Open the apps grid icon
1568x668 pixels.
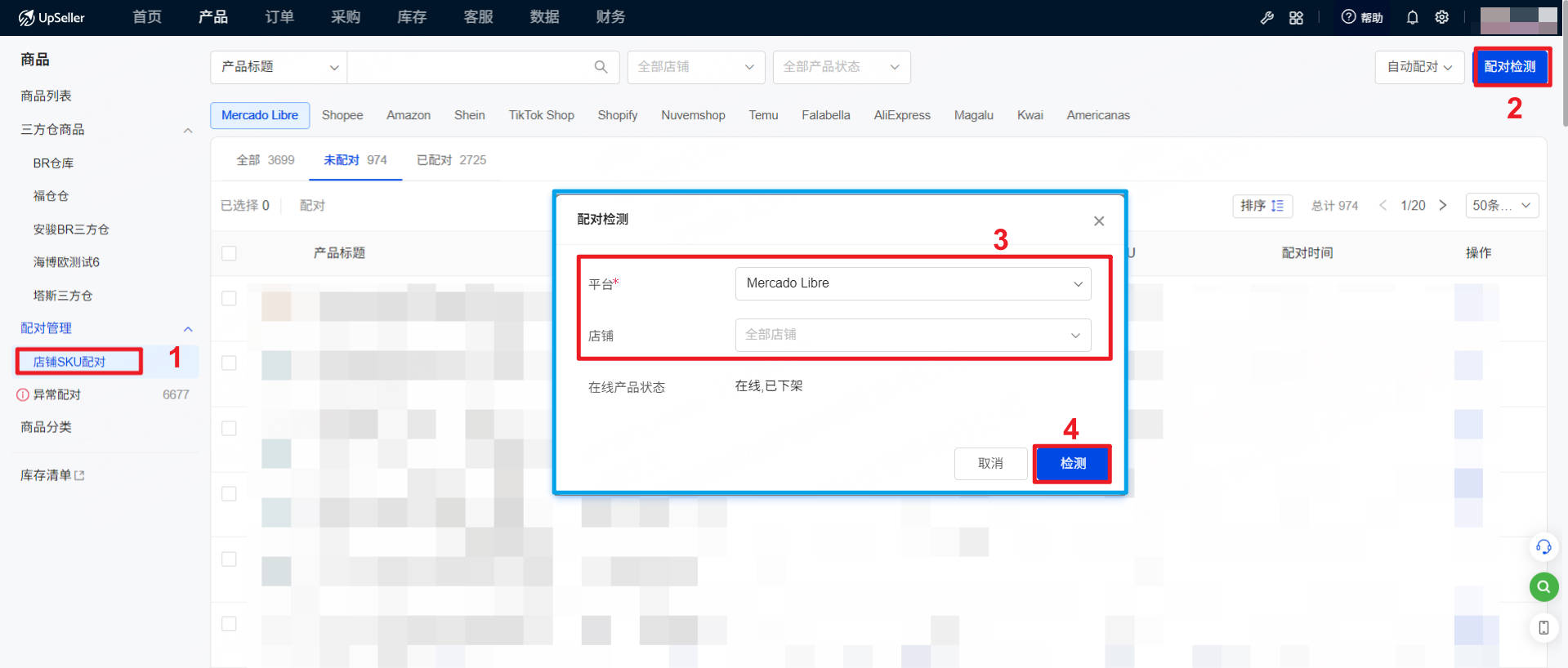click(x=1296, y=17)
